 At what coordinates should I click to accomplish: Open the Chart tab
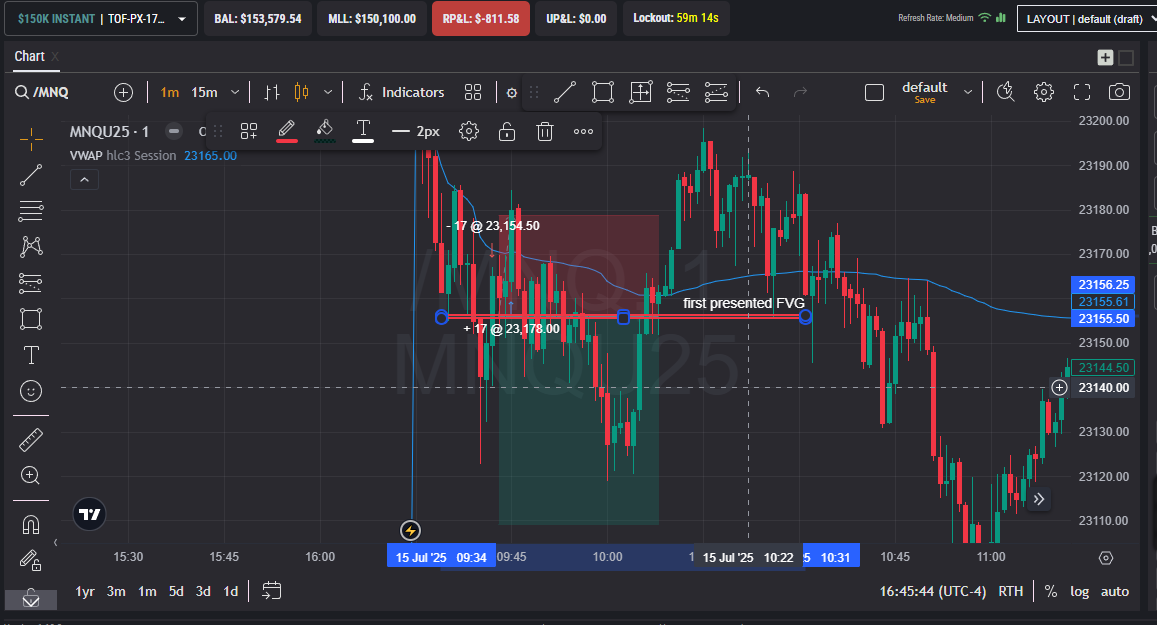click(30, 56)
